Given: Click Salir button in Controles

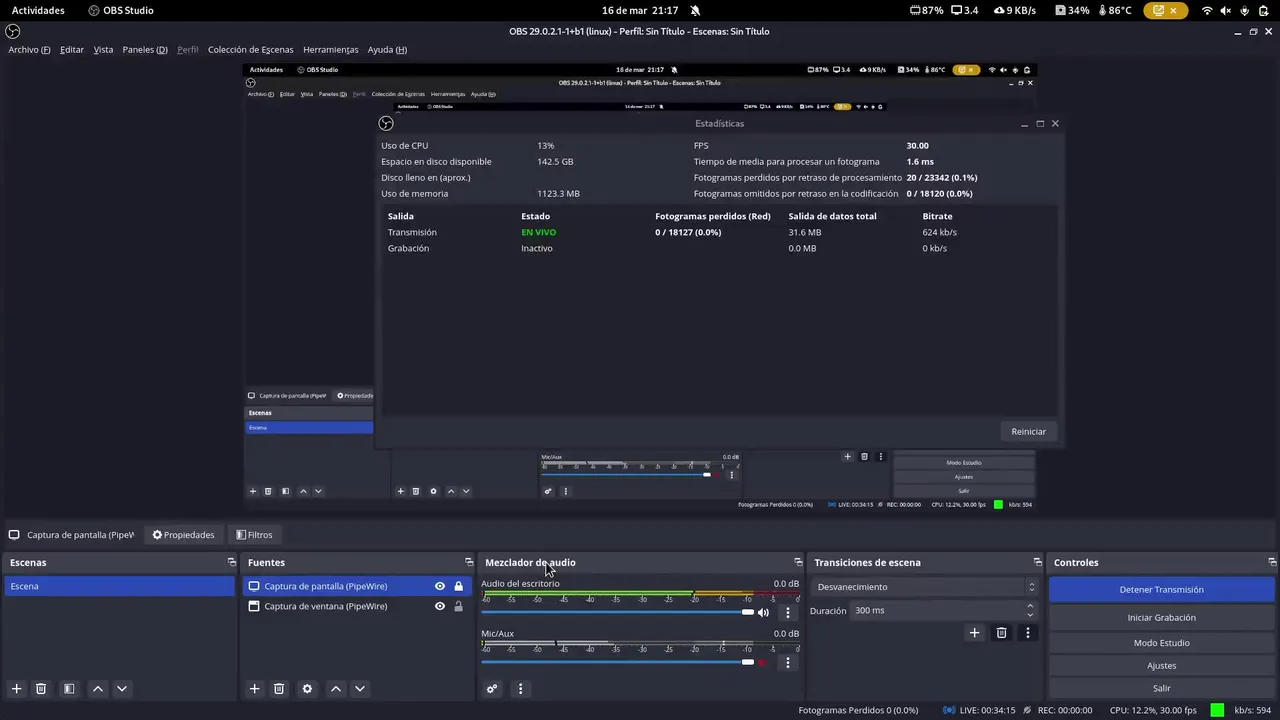Looking at the screenshot, I should pos(1161,688).
